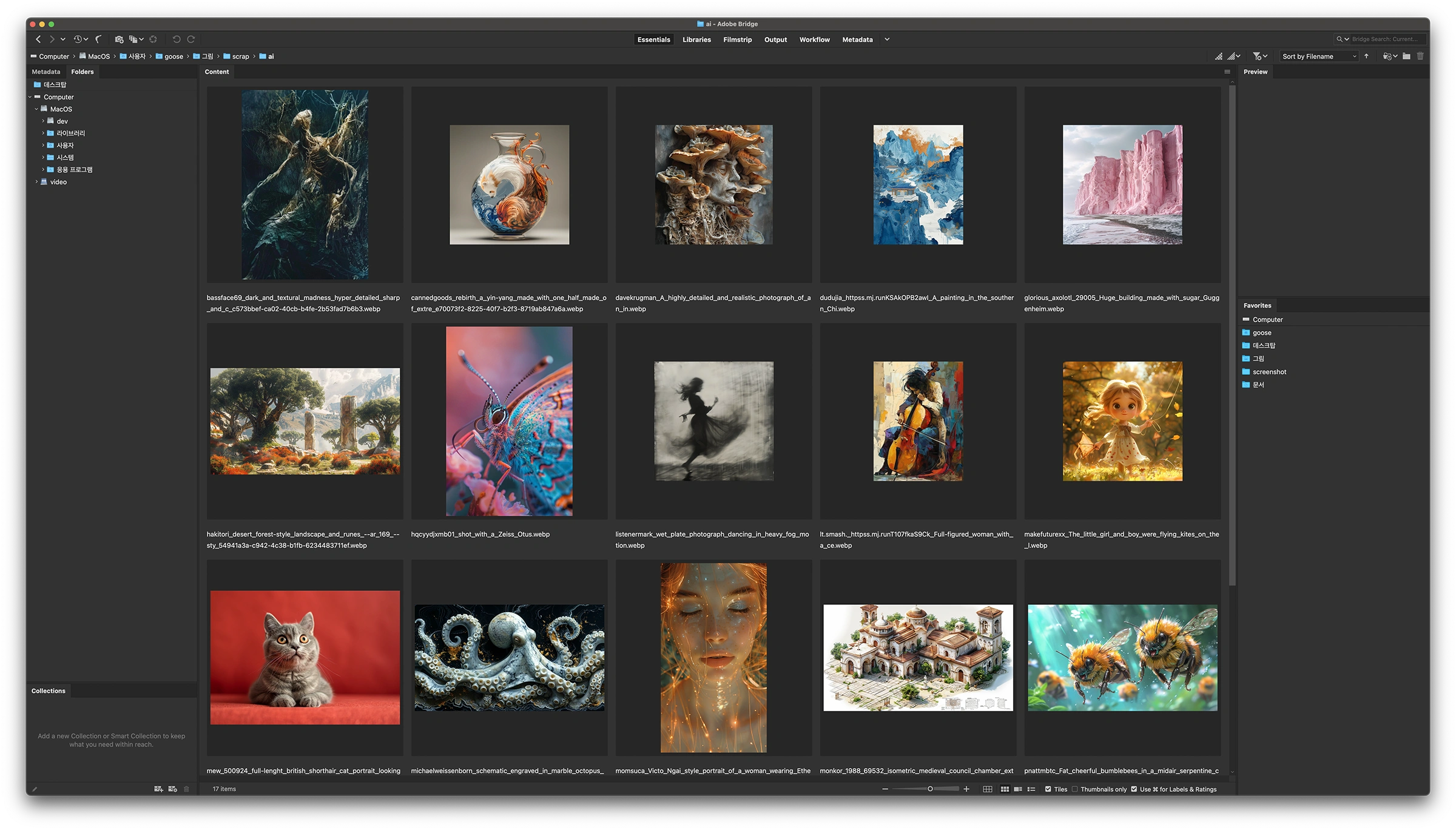Screen dimensions: 1456x830
Task: Uncheck the Tiles checkbox
Action: 1048,789
